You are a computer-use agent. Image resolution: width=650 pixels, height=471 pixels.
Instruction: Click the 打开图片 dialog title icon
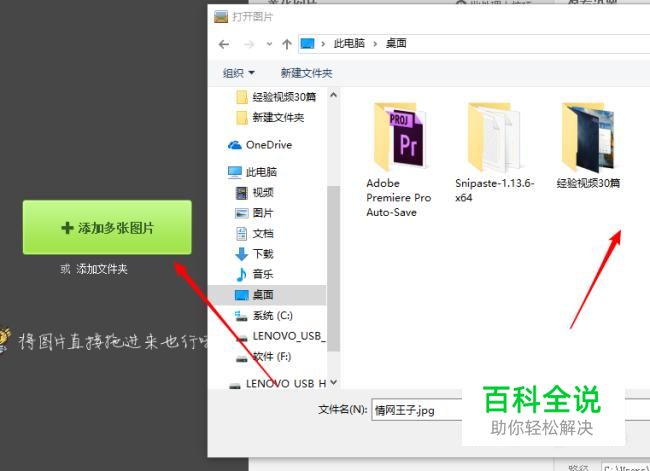[x=221, y=17]
